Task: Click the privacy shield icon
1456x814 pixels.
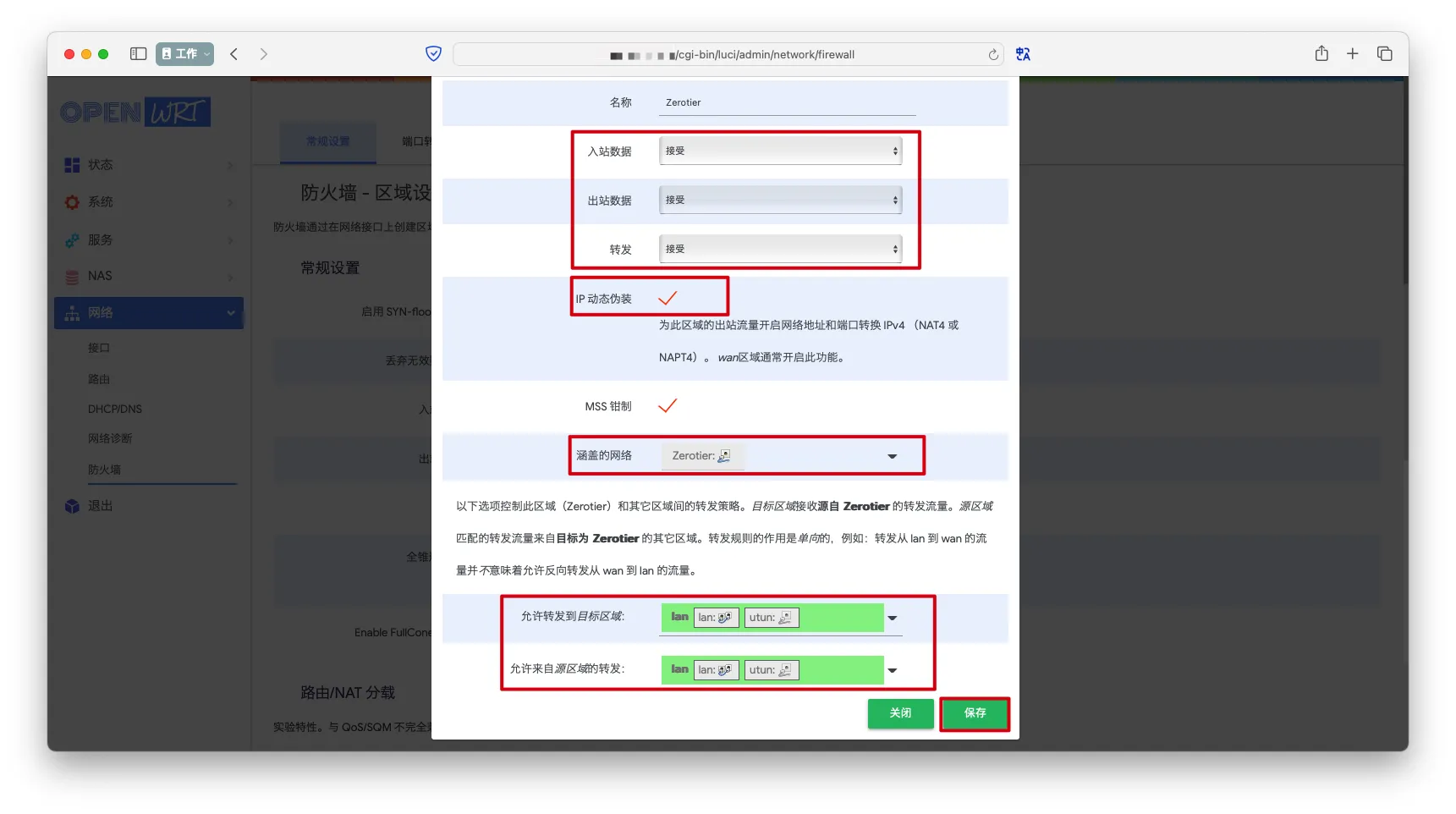Action: (433, 54)
